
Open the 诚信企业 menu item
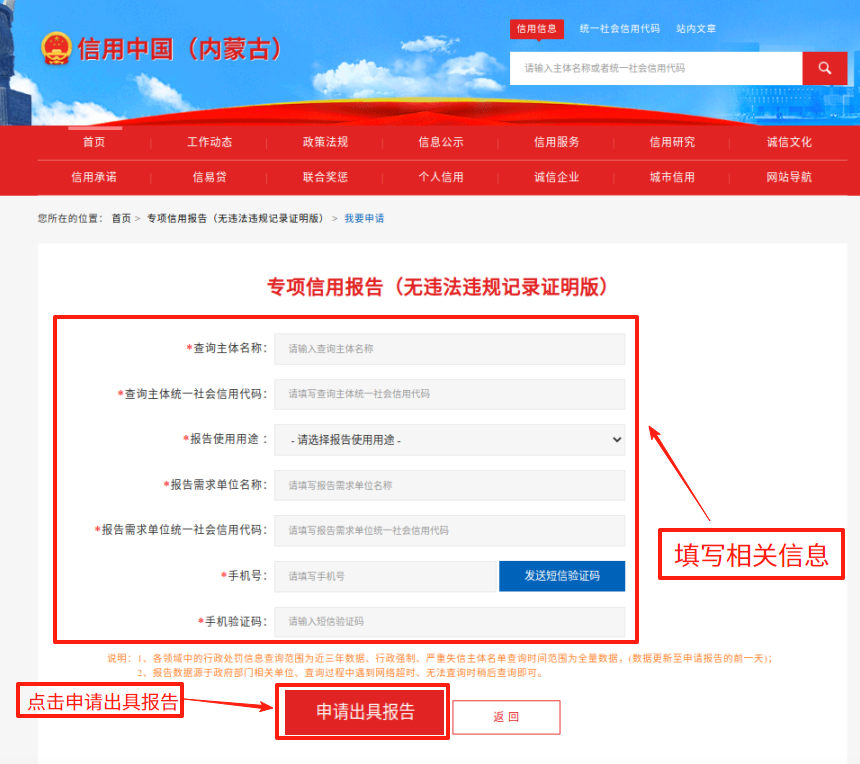(x=556, y=177)
